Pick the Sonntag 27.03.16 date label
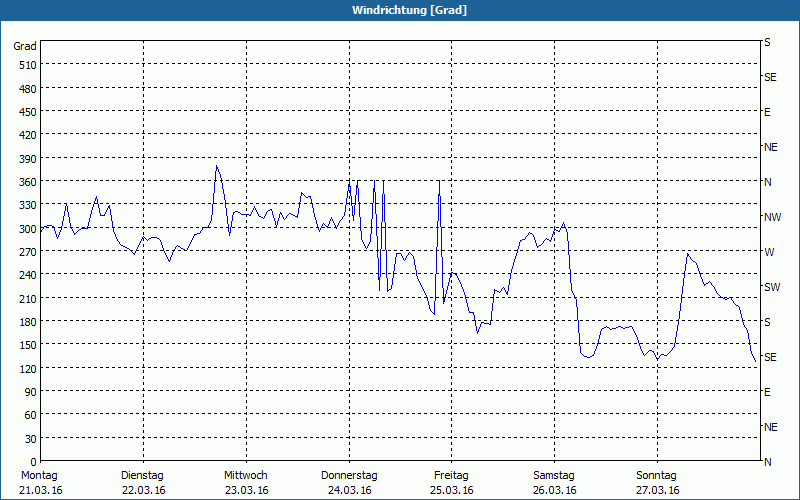This screenshot has height=500, width=800. [657, 482]
